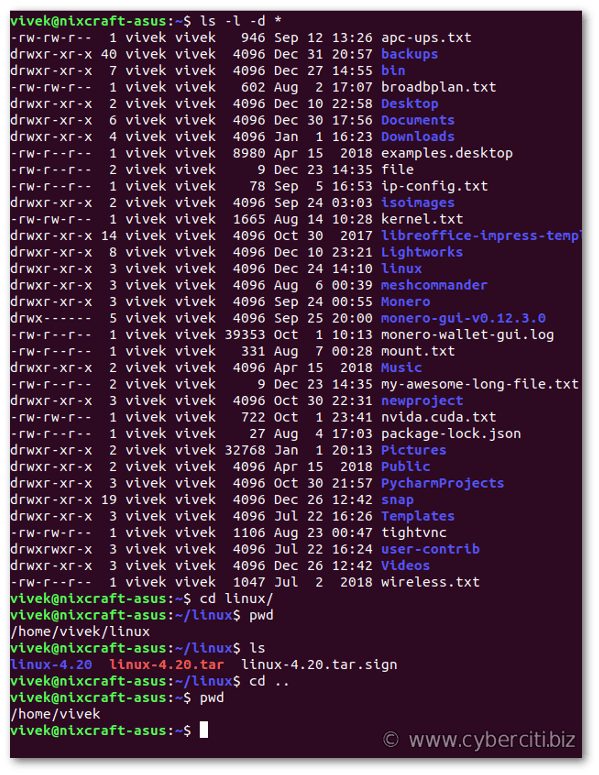Click the 32768 size of Pictures
The image size is (599, 775).
245,450
